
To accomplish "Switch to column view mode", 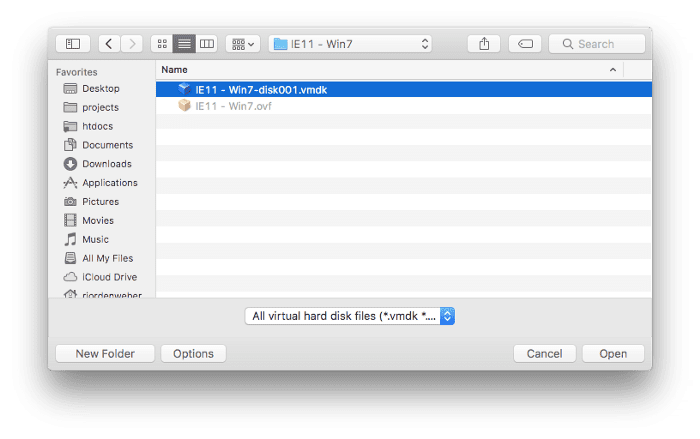I will (x=207, y=44).
